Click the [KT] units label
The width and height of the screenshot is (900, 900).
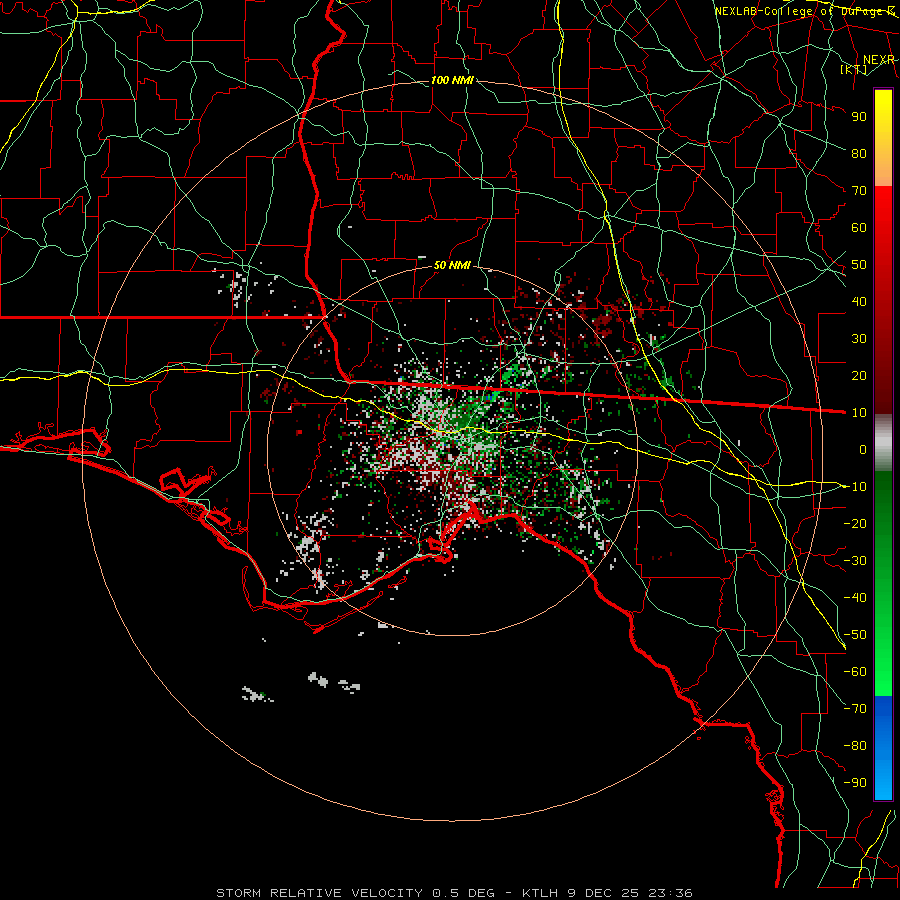click(854, 69)
